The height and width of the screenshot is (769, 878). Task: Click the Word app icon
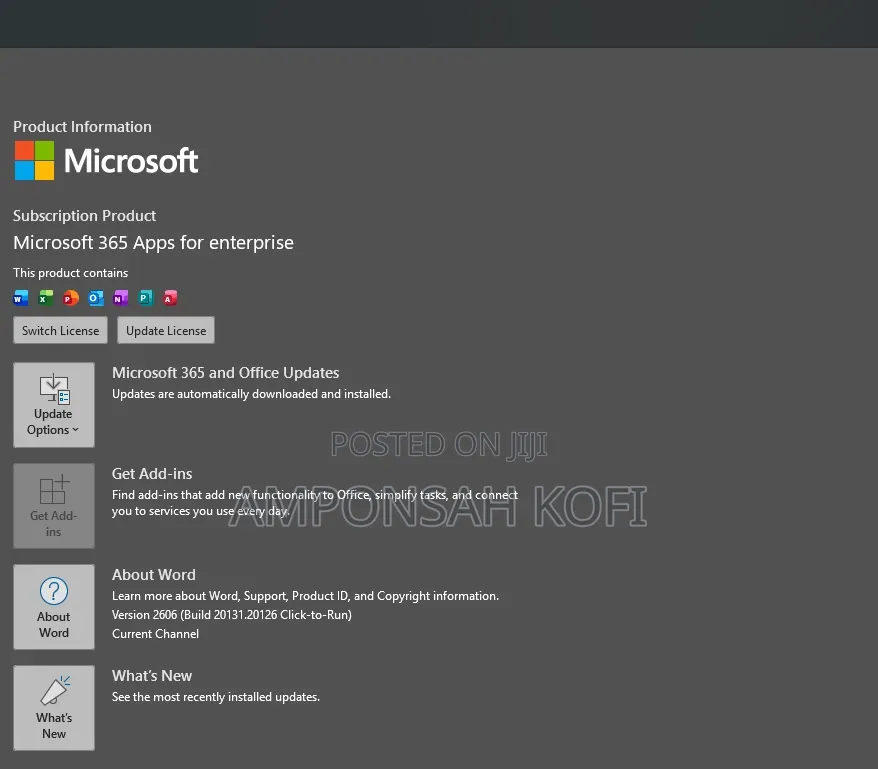click(x=21, y=298)
